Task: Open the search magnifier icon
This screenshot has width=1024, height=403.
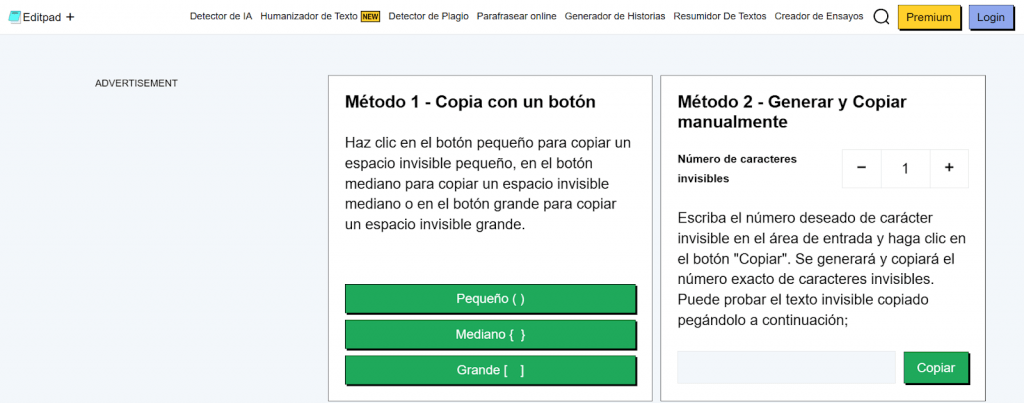Action: (x=881, y=17)
